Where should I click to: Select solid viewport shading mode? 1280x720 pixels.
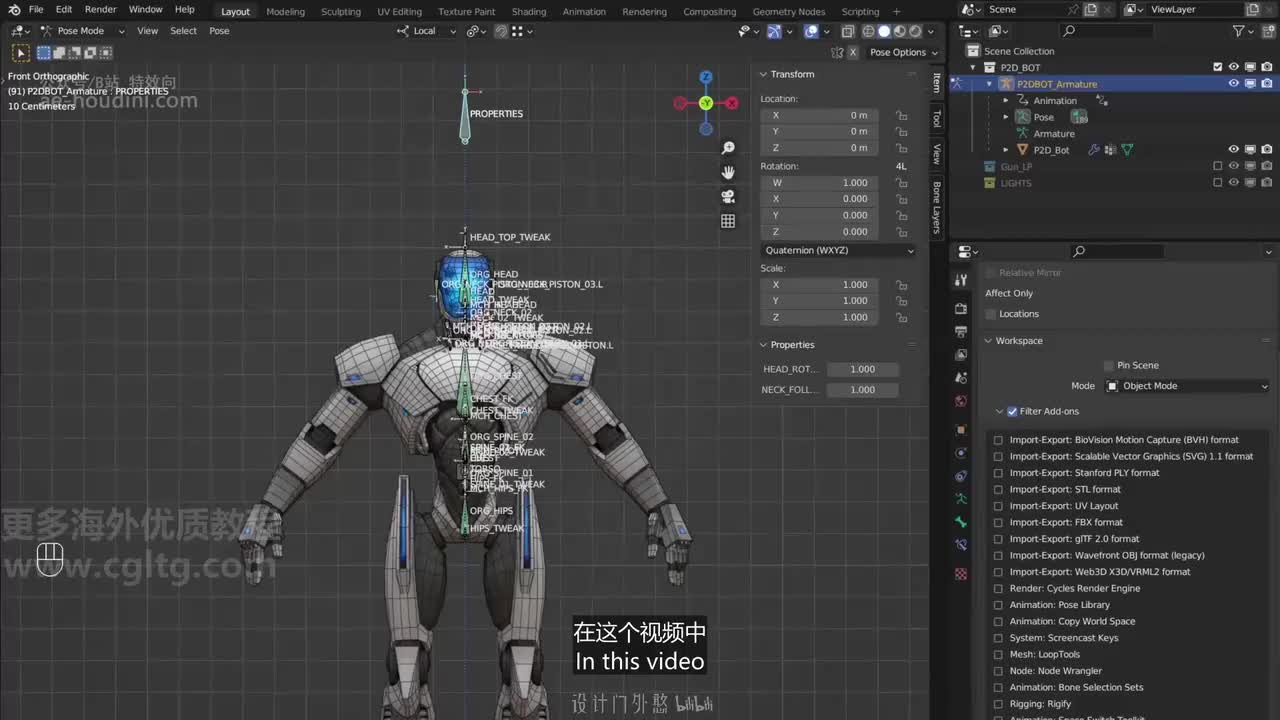click(x=884, y=31)
